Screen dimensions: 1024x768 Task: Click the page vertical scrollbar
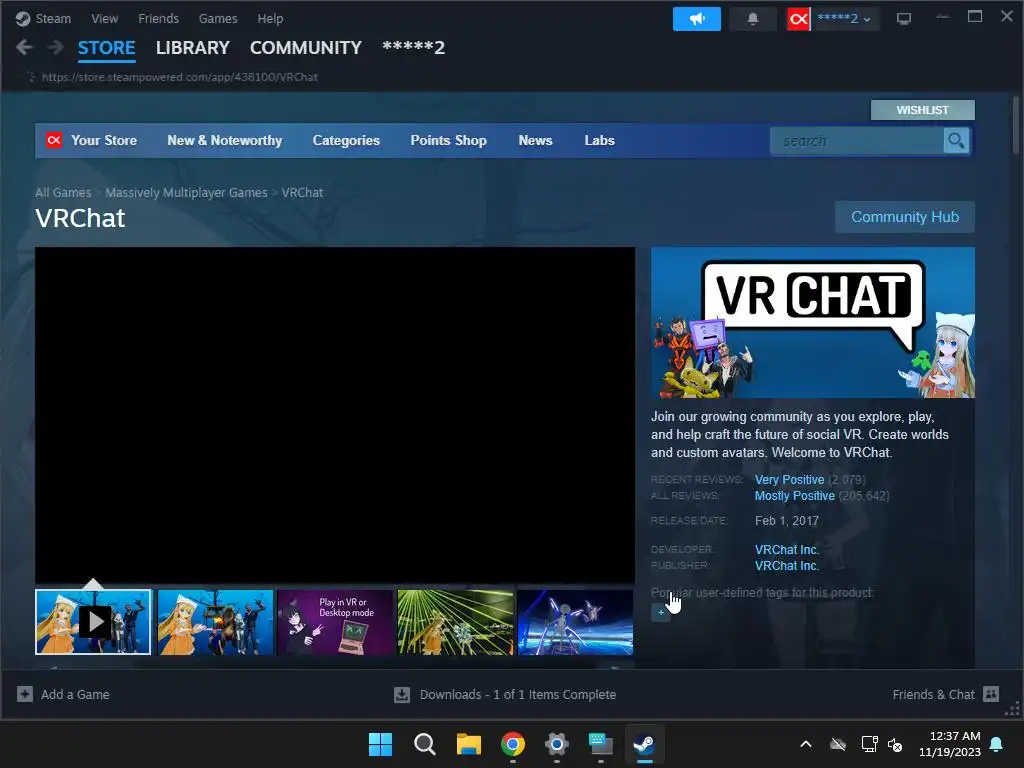click(x=1016, y=124)
